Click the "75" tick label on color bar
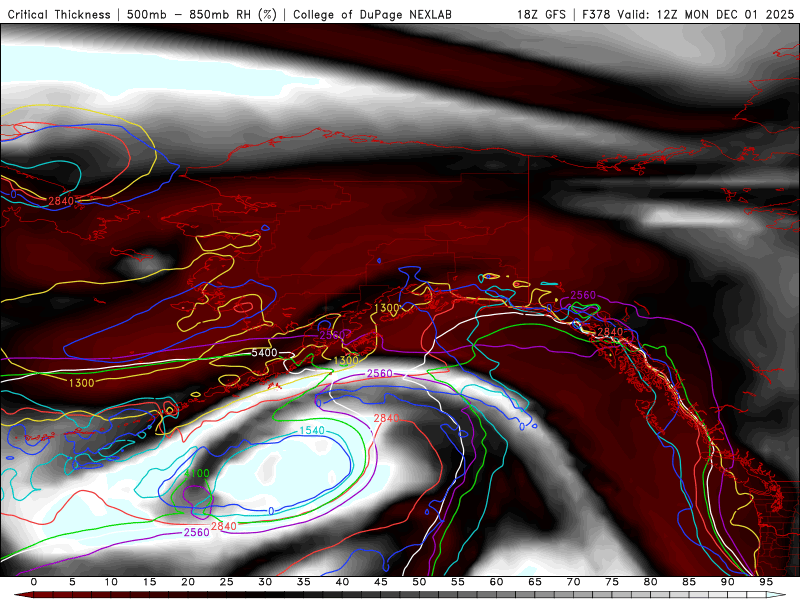Viewport: 800px width, 600px height. point(612,582)
